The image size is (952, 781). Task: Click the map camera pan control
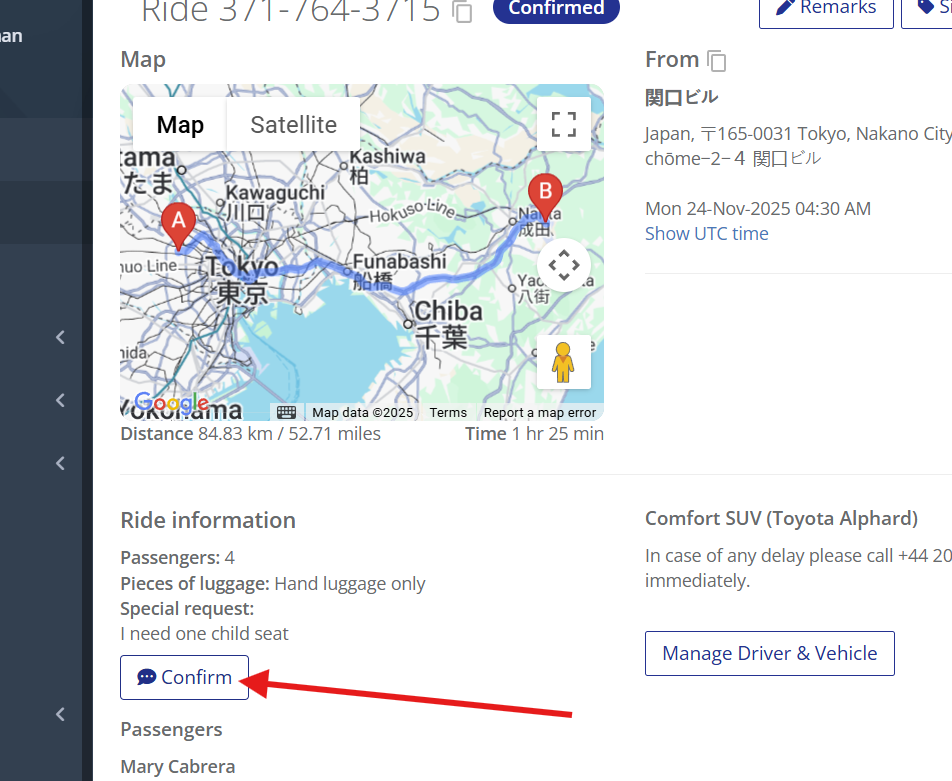[x=563, y=265]
